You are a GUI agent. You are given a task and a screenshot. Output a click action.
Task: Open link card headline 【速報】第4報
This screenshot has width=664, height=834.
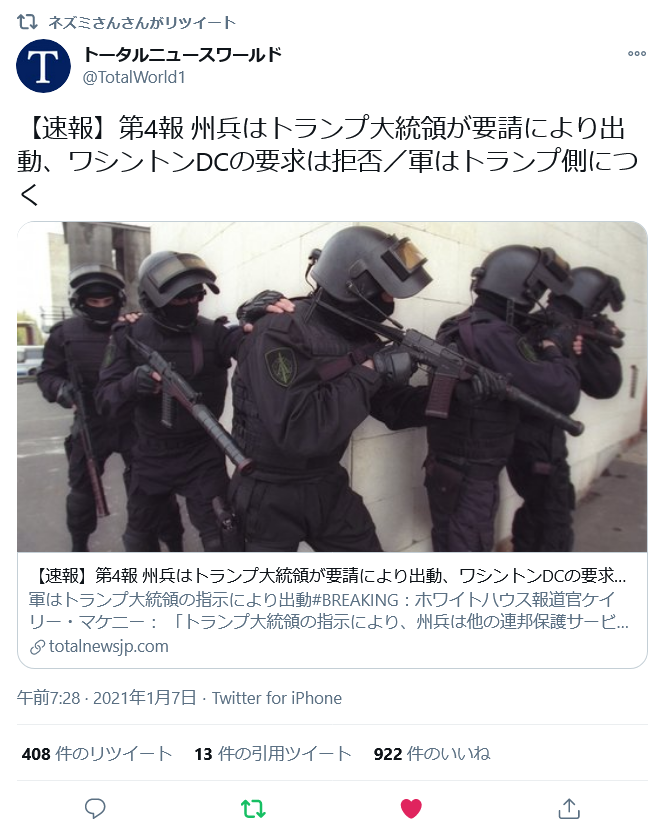click(x=330, y=576)
